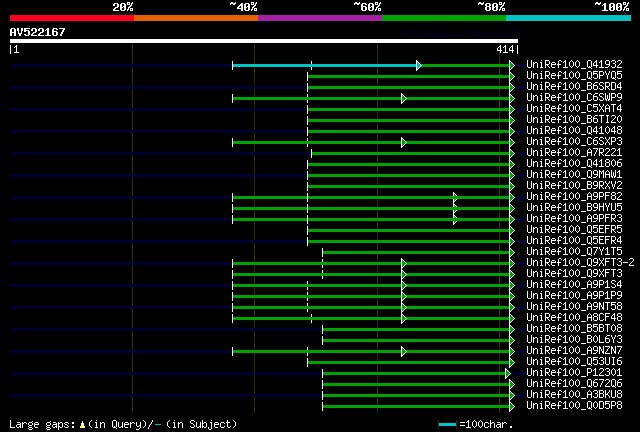
Task: Select the UniRef100_Q41806 label
Action: (x=574, y=164)
